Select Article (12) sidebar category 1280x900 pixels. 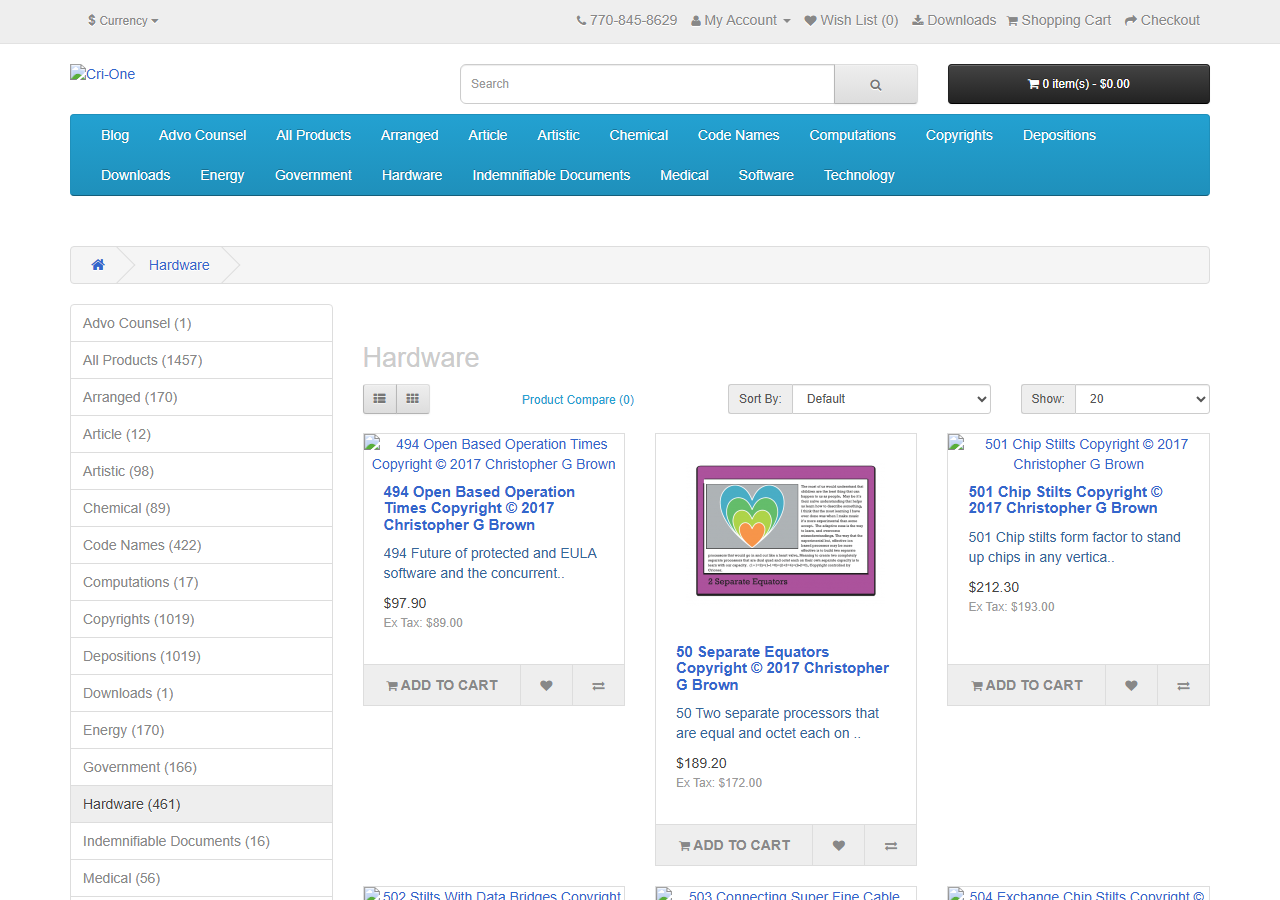point(201,434)
